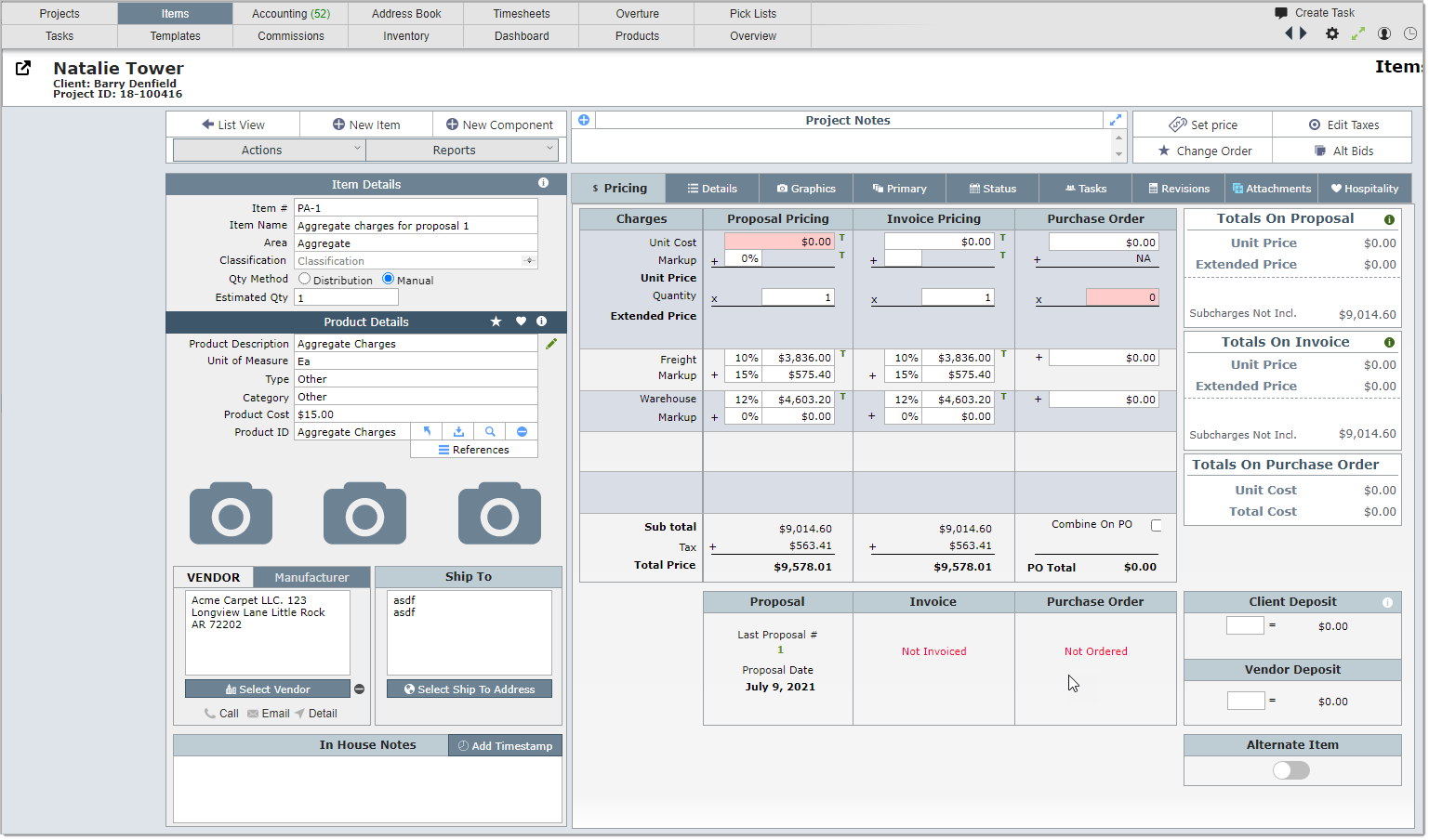Click the Edit Taxes button
The height and width of the screenshot is (840, 1429).
tap(1343, 125)
